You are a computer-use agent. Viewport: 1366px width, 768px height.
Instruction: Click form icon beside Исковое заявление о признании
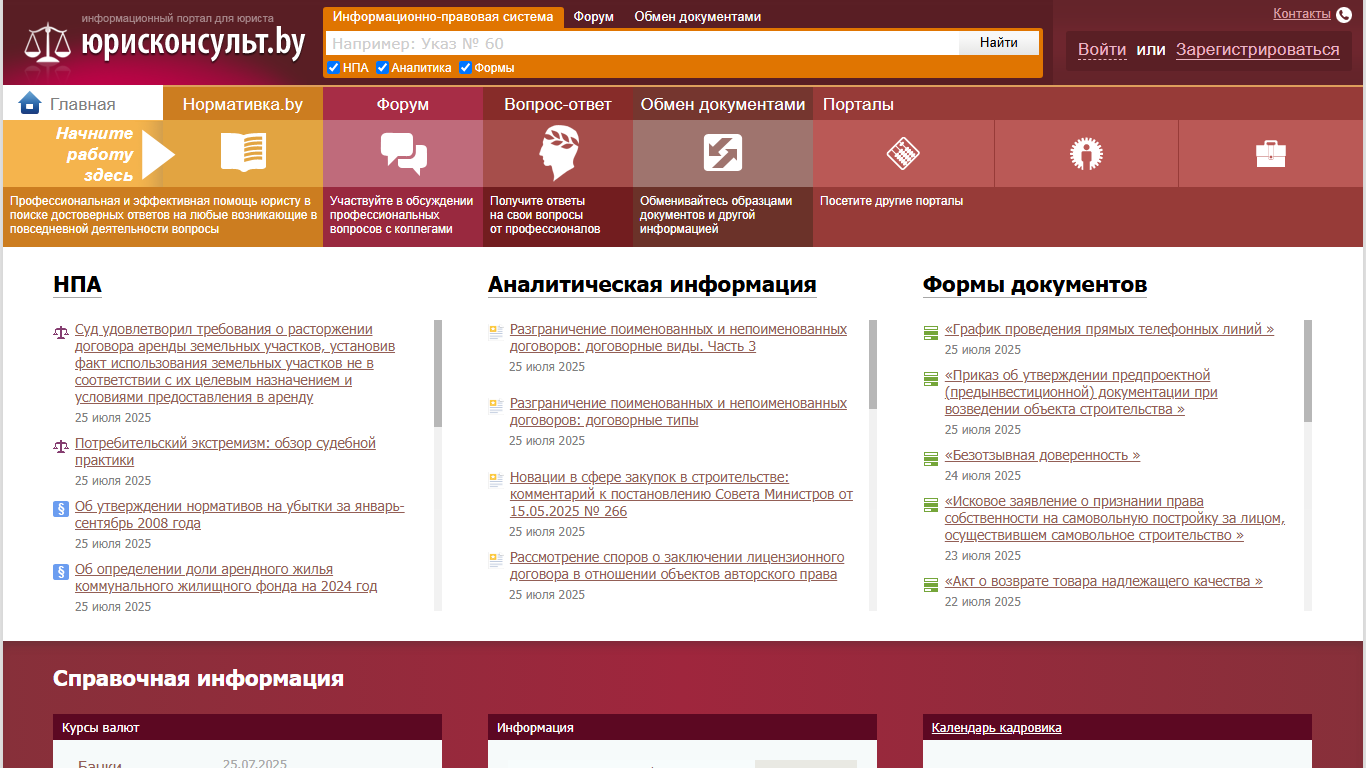coord(931,503)
